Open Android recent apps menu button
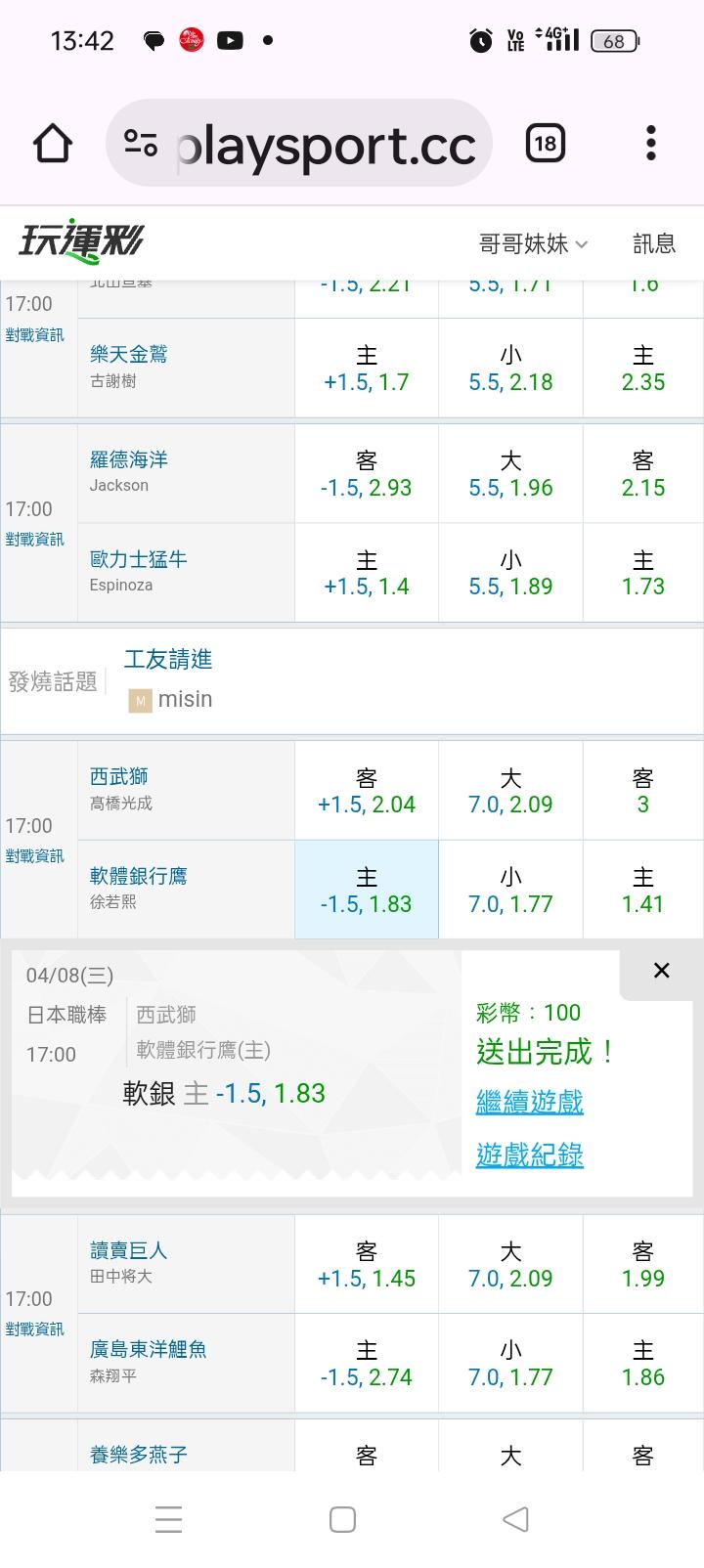 click(x=168, y=1519)
